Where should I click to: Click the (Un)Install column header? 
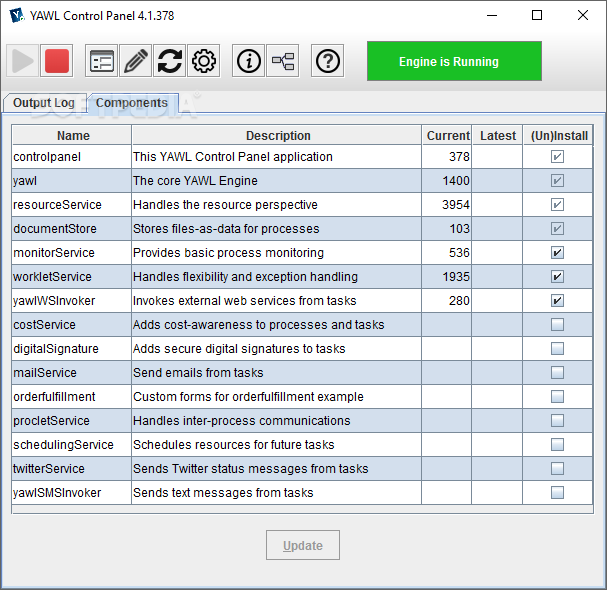point(558,135)
